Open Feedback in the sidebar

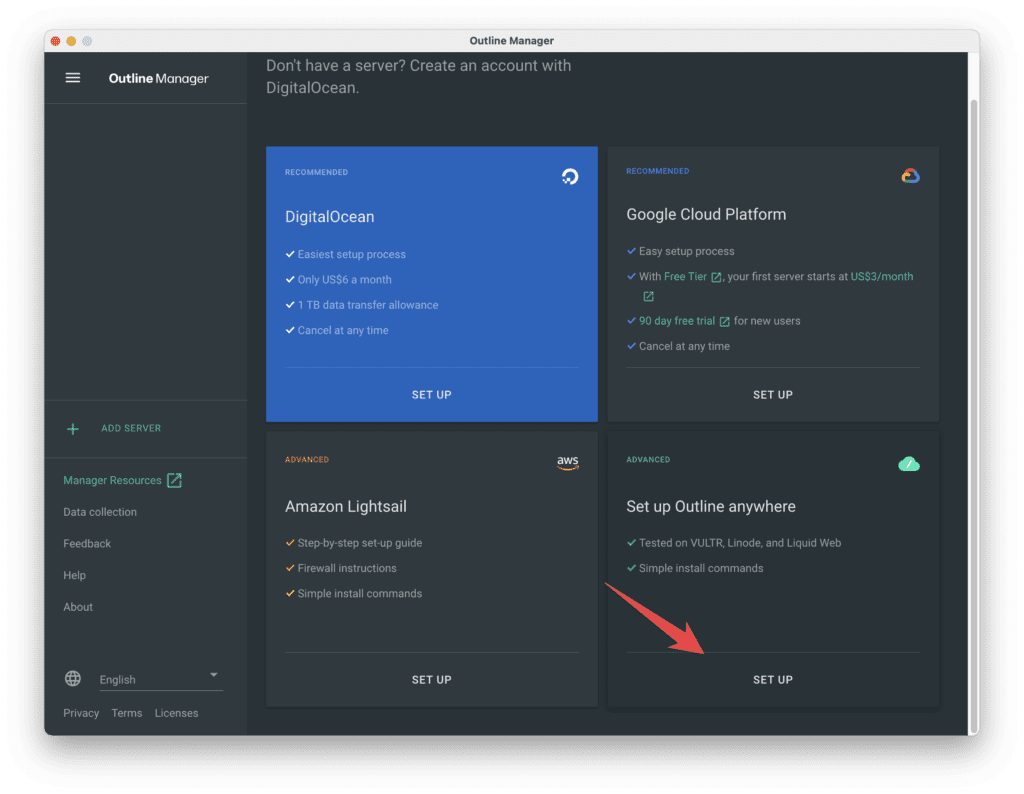pos(87,544)
